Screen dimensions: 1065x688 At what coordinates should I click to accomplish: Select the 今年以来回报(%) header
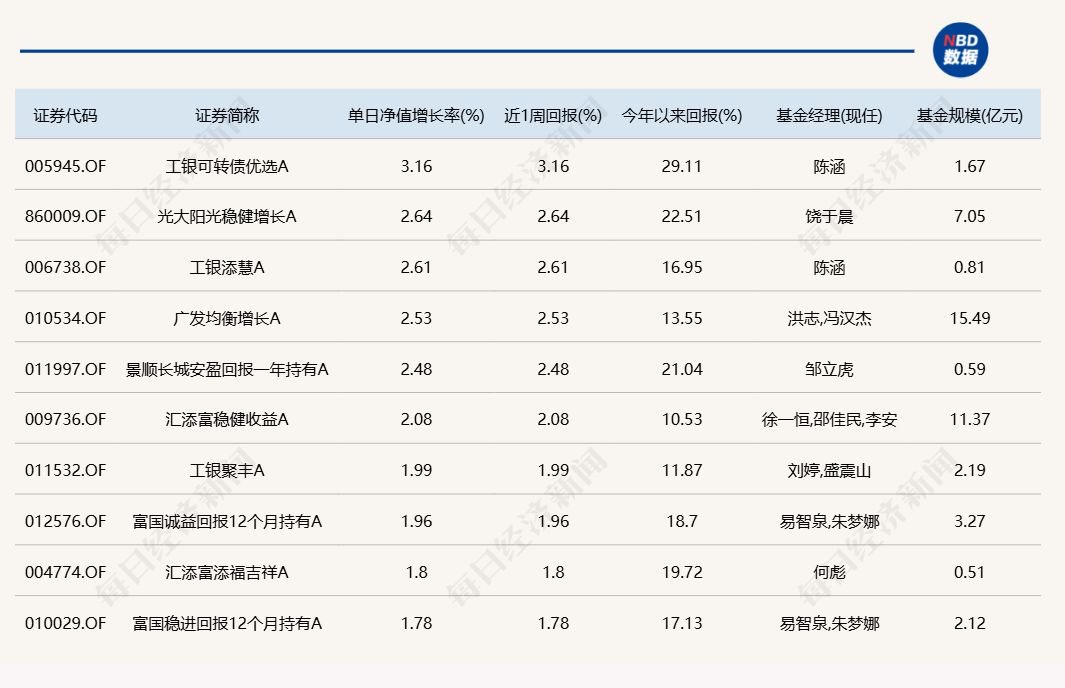coord(682,115)
